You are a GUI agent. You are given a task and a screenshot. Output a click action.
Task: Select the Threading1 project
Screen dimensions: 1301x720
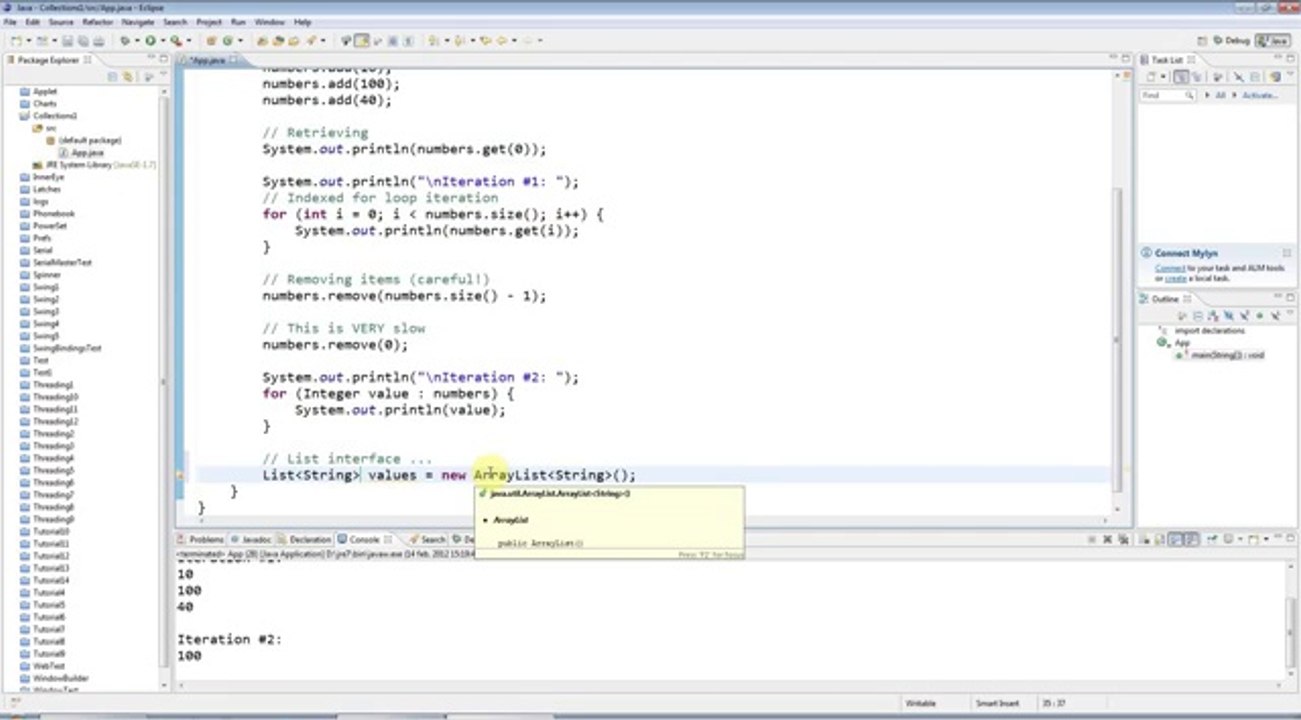pyautogui.click(x=53, y=385)
